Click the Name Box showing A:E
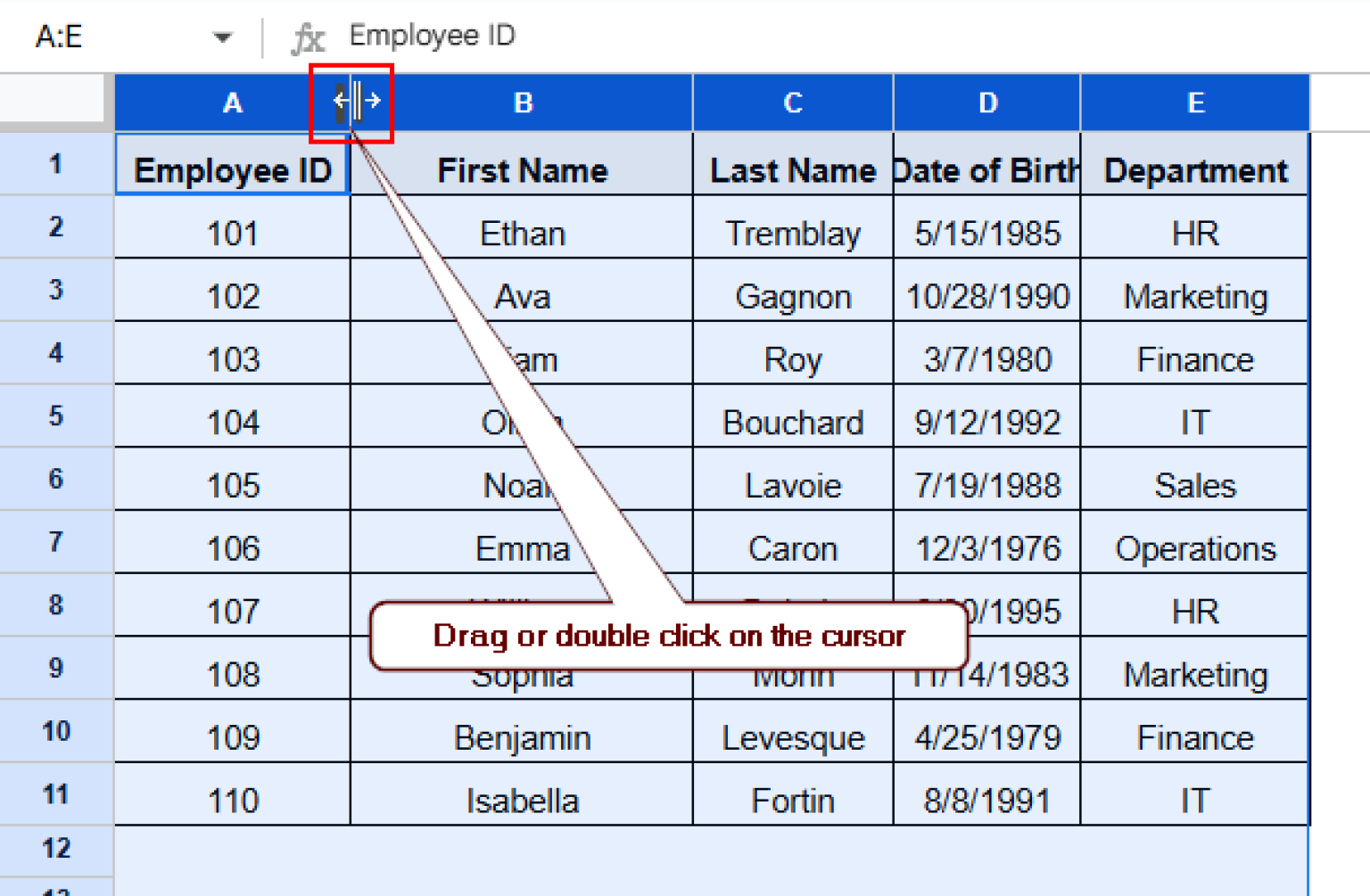Screen dimensions: 1370x896 [59, 36]
